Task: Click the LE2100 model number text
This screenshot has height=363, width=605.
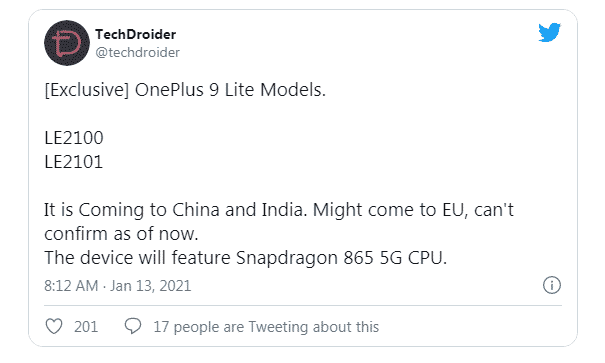Action: [x=74, y=138]
